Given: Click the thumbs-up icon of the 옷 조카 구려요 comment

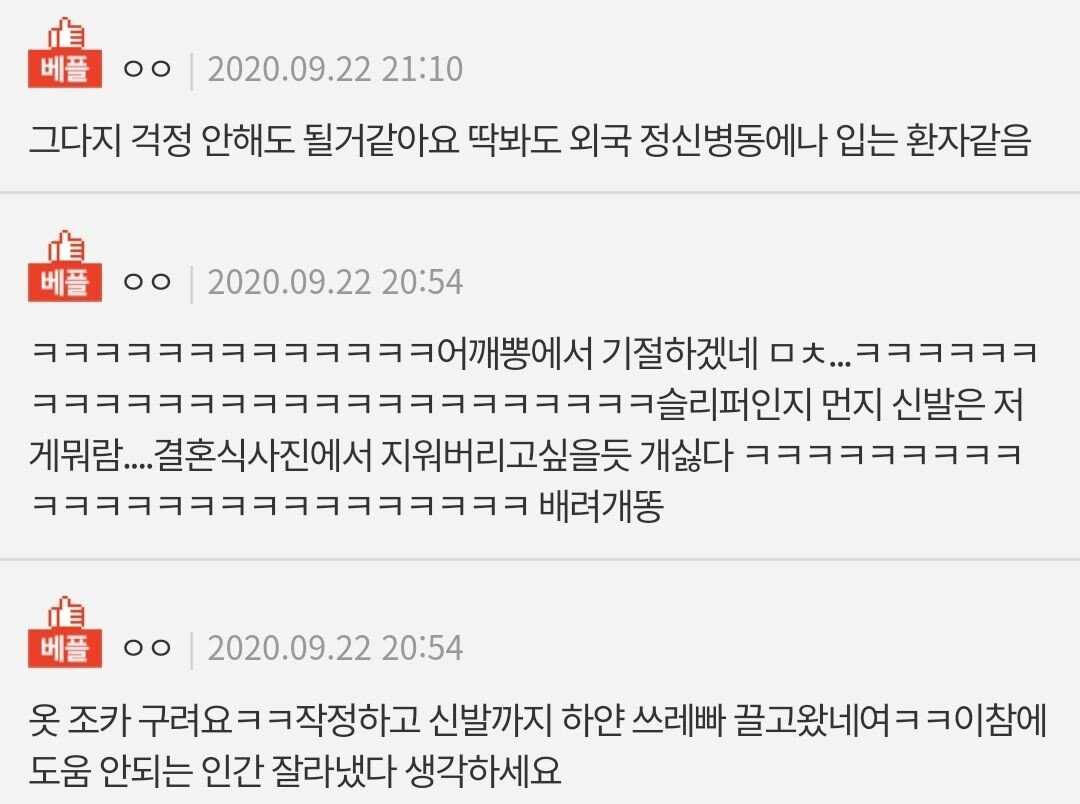Looking at the screenshot, I should click(66, 612).
